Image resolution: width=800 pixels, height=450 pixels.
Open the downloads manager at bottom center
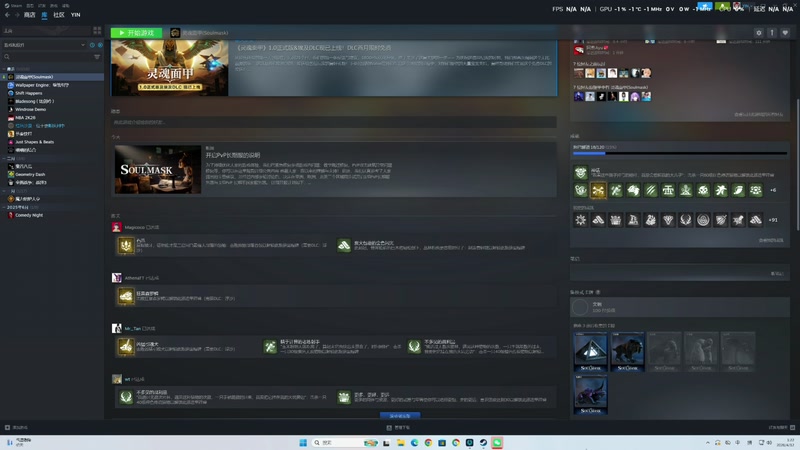[398, 428]
